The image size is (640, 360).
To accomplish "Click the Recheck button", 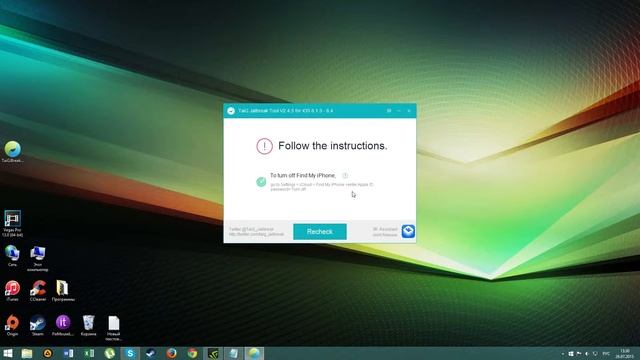I will point(320,231).
